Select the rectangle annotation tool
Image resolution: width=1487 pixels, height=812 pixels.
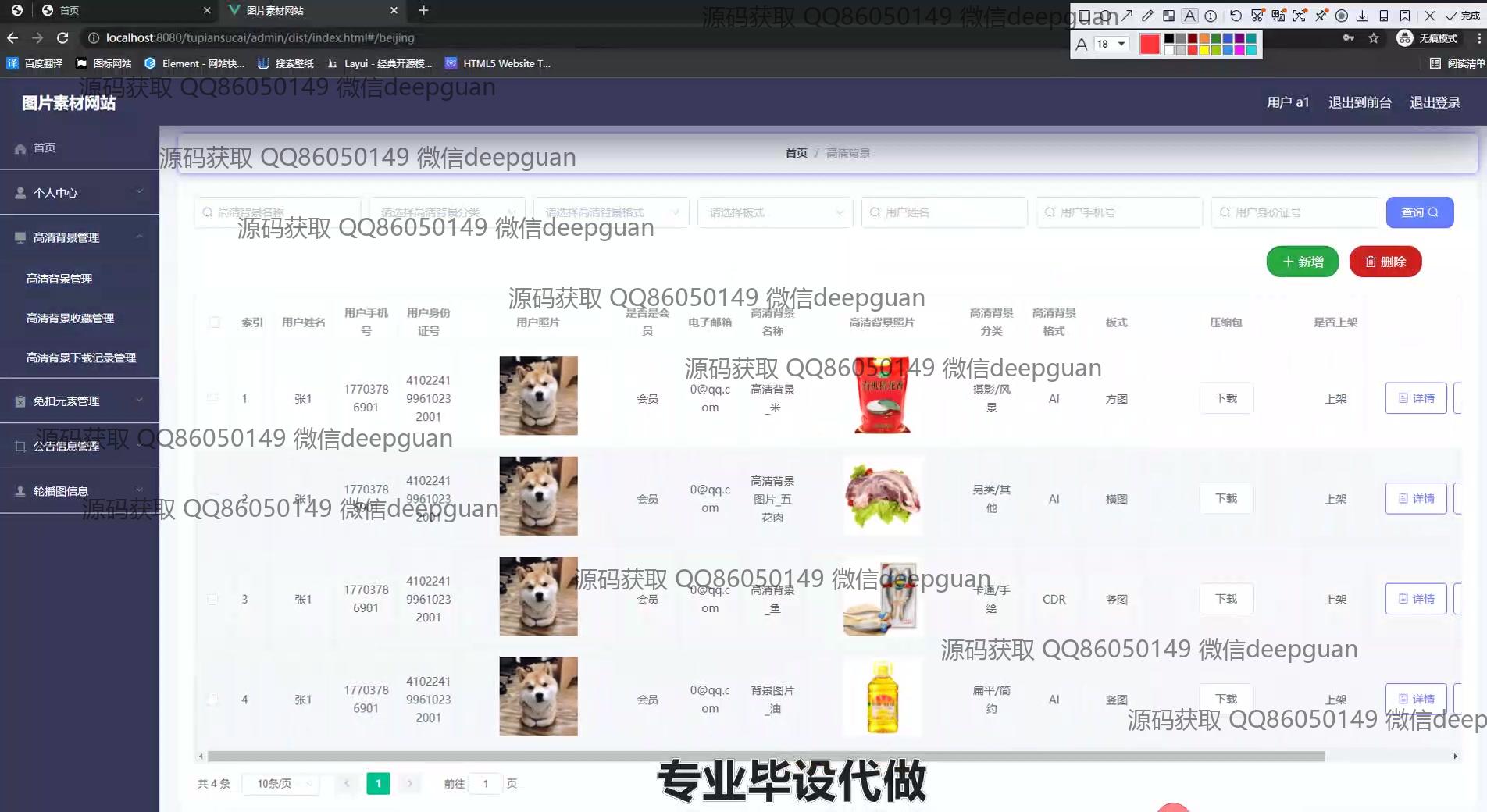(1085, 16)
